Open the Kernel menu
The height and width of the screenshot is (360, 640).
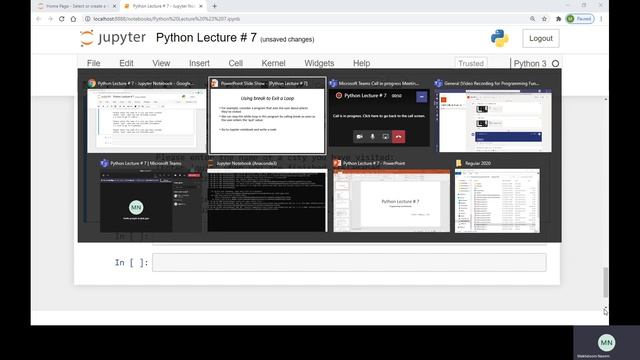tap(273, 63)
